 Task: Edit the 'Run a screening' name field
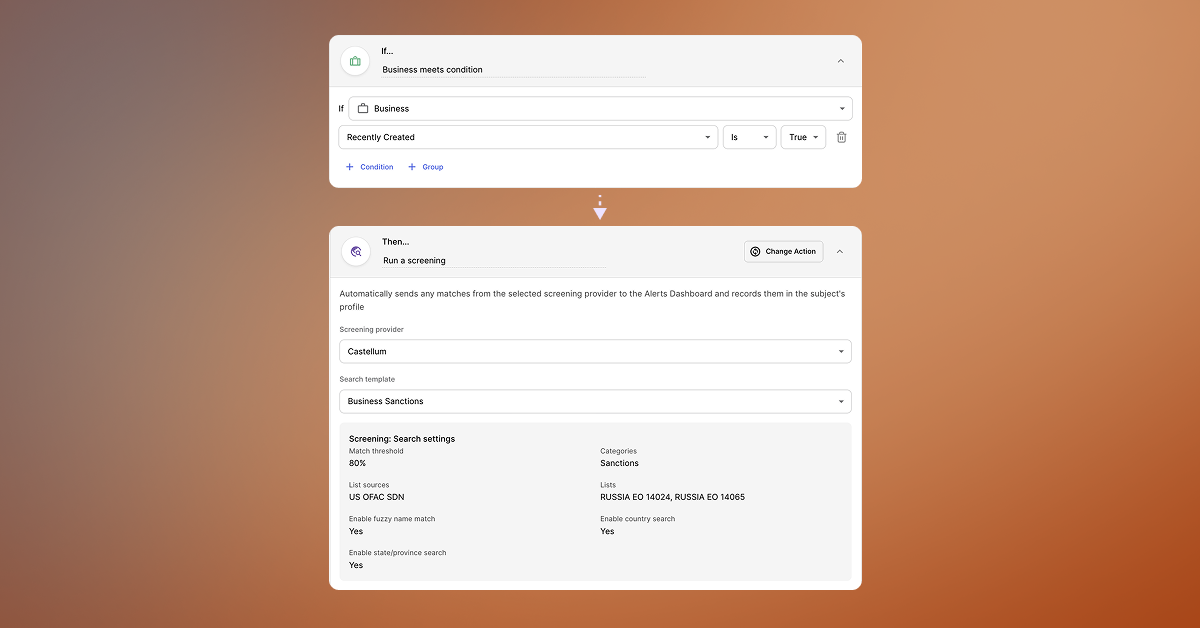pos(494,260)
